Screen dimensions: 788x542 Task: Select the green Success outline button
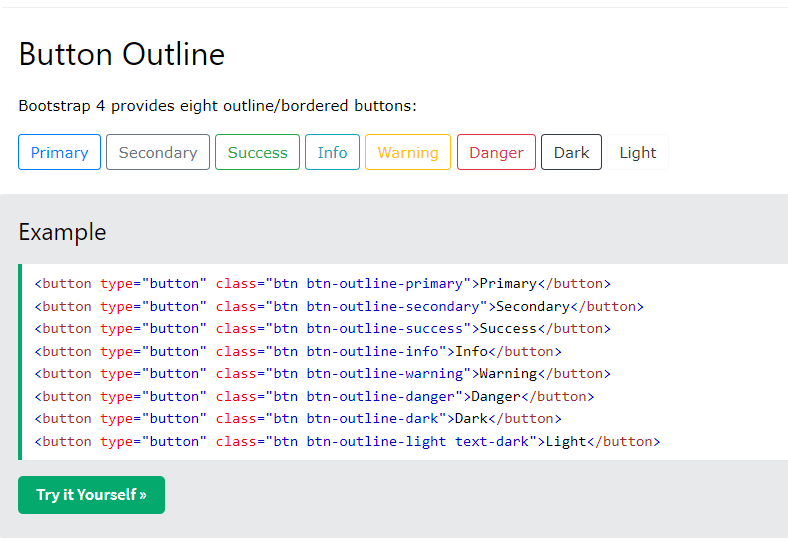pyautogui.click(x=257, y=152)
